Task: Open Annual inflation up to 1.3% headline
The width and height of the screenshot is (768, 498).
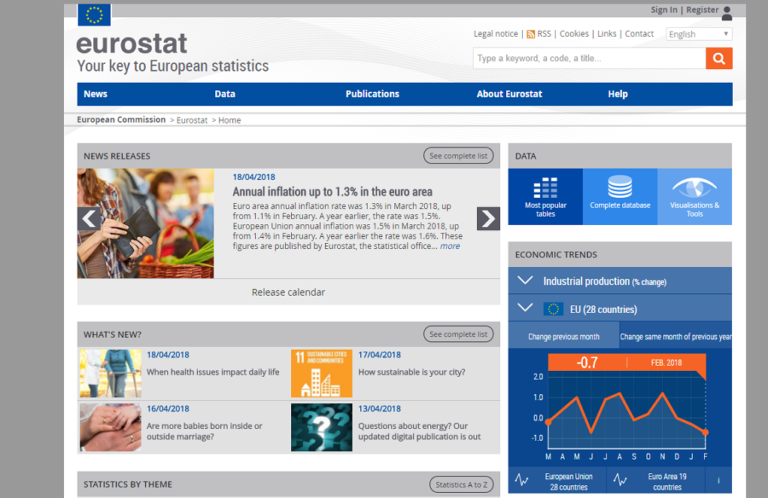Action: pos(332,191)
